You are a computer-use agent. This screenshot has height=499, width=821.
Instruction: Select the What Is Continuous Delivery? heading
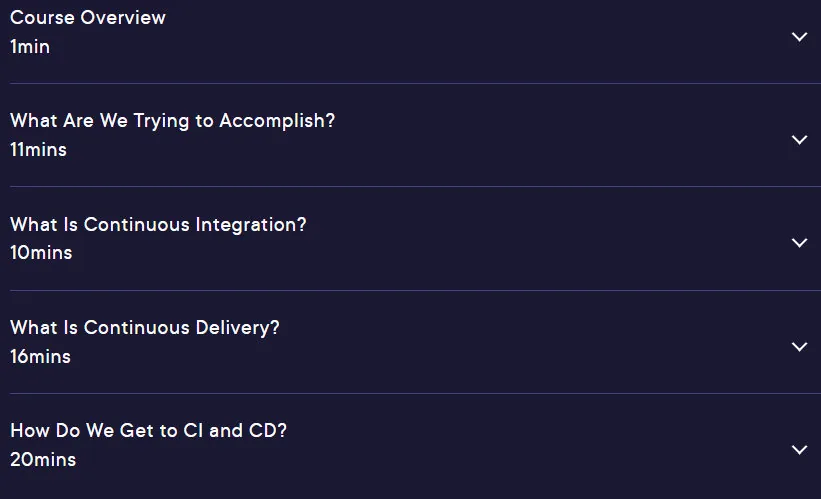[145, 328]
